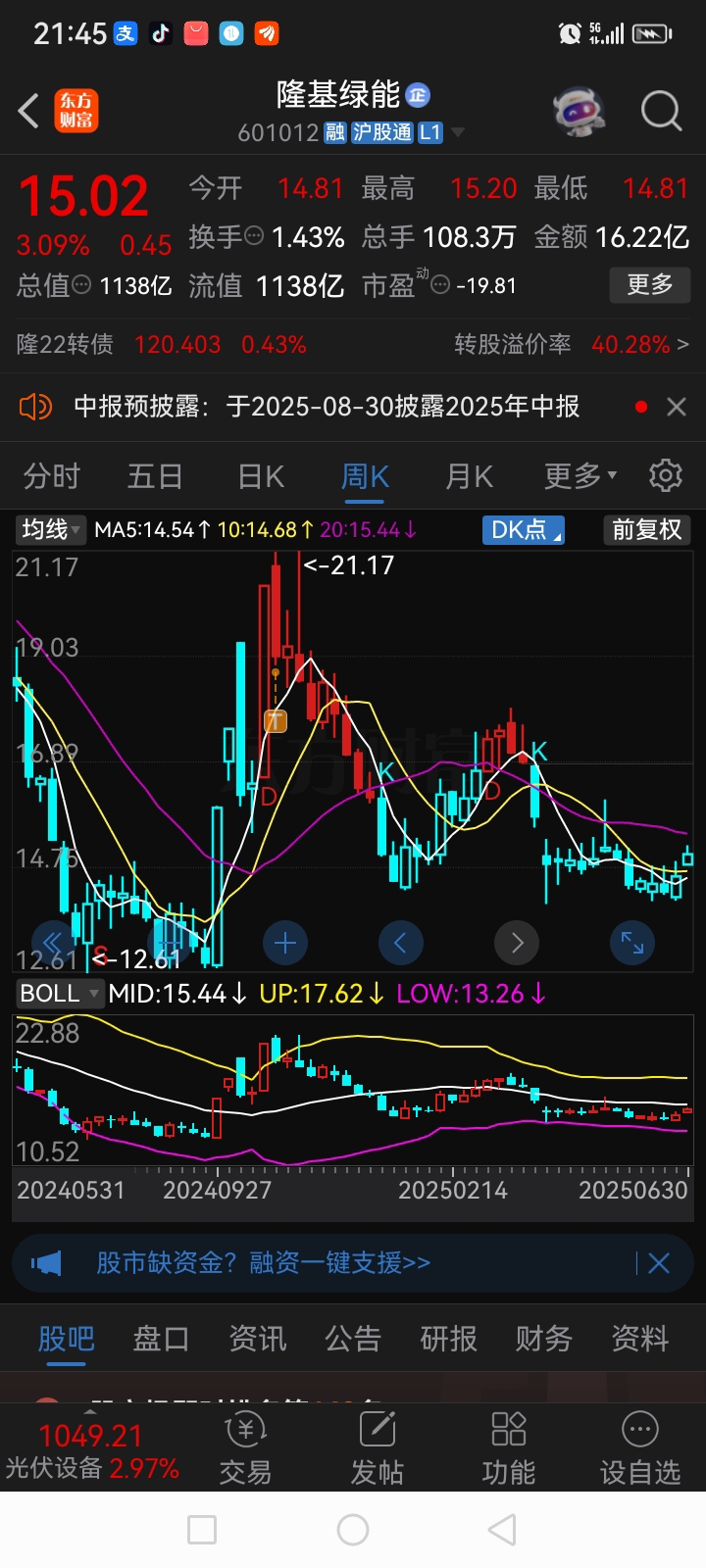Viewport: 706px width, 1568px height.
Task: Zoom in chart with plus button
Action: pyautogui.click(x=285, y=943)
